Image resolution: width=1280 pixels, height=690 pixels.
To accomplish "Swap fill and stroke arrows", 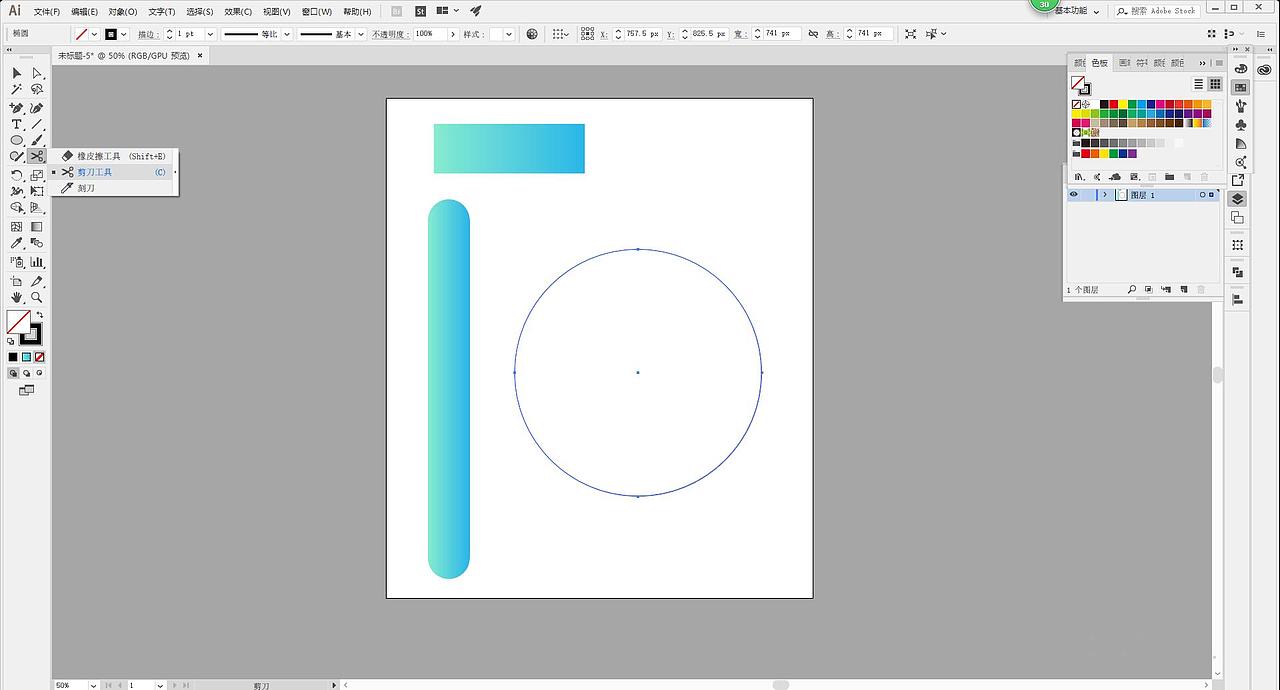I will [x=39, y=314].
